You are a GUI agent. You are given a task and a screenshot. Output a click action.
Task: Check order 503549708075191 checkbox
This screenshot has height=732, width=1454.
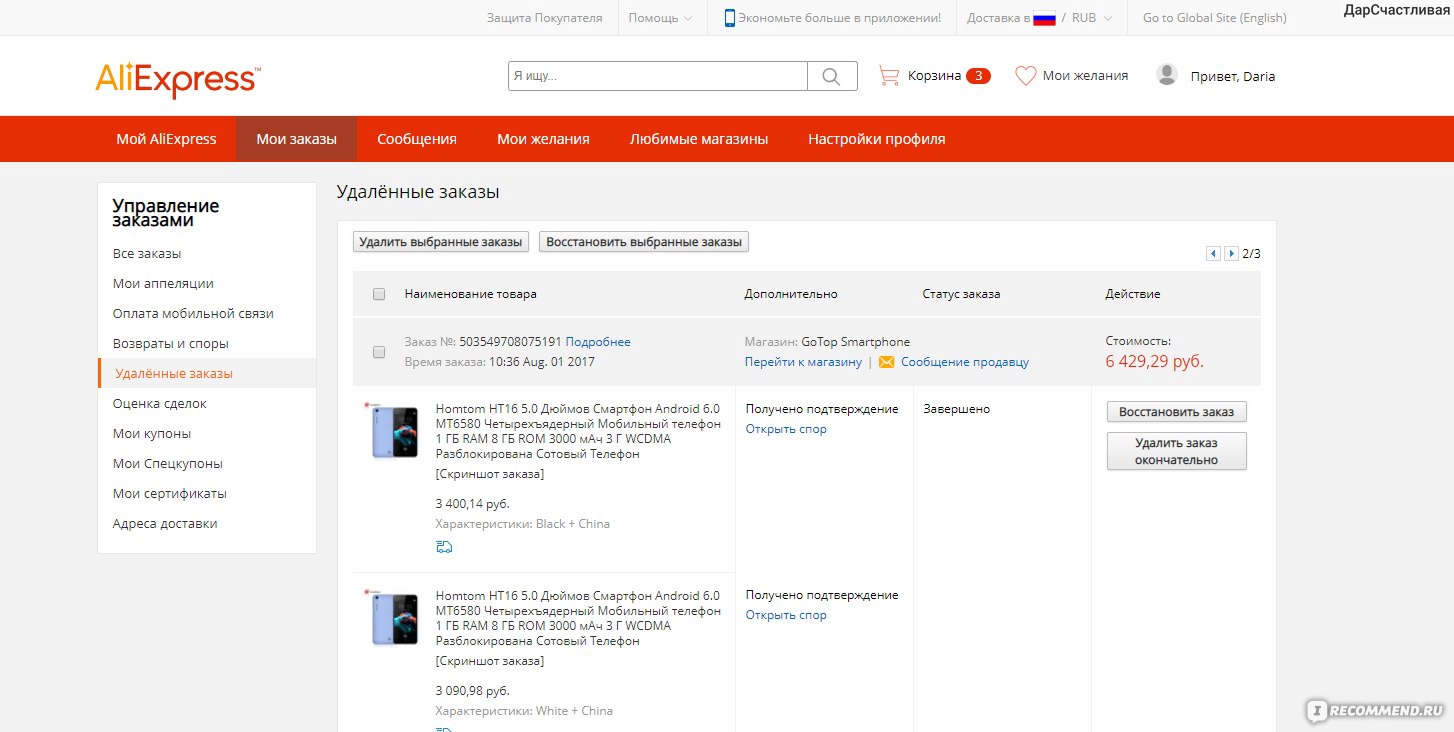click(379, 352)
